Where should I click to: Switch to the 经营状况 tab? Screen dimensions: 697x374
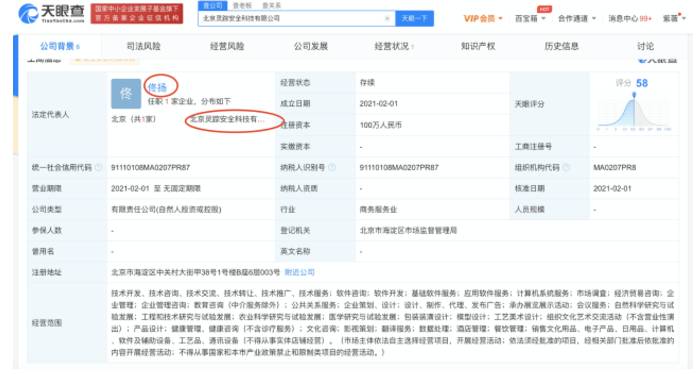tap(394, 46)
